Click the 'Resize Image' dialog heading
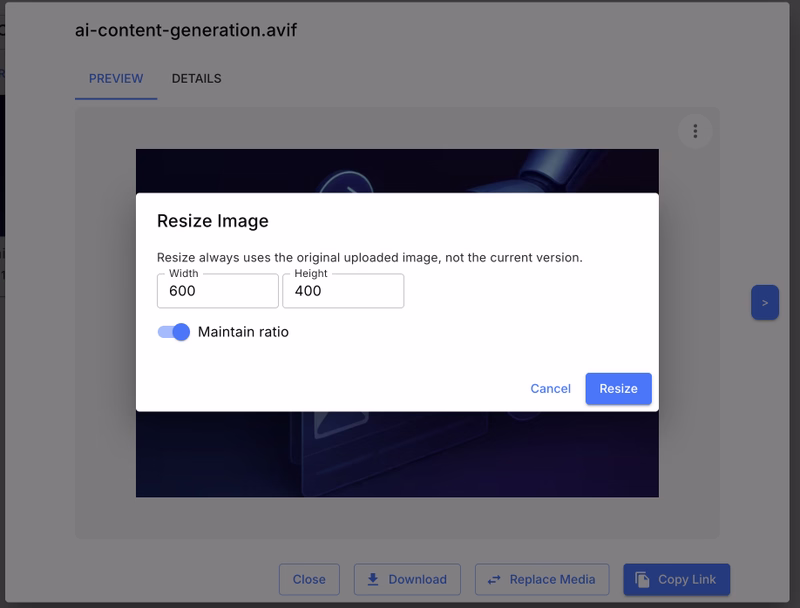 pyautogui.click(x=213, y=221)
